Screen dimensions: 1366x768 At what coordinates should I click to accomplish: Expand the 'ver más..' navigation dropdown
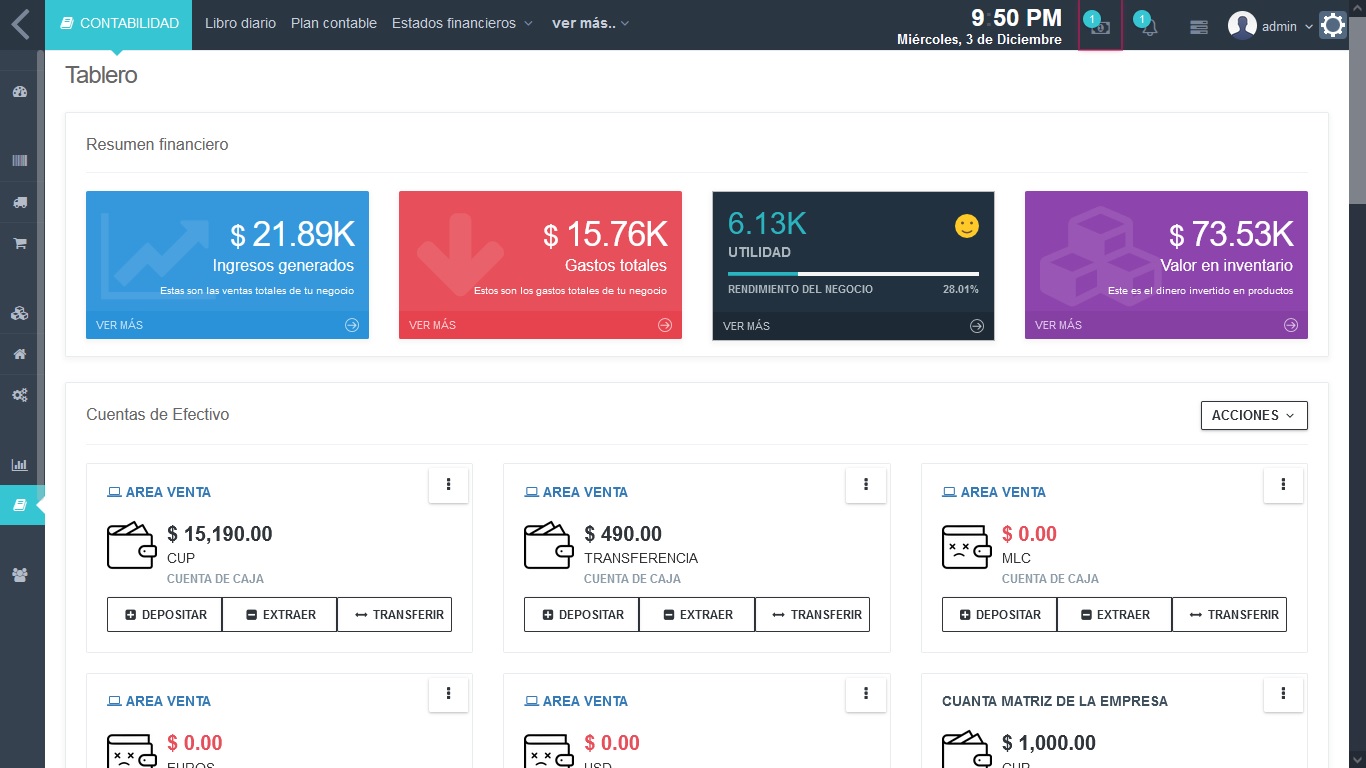(x=590, y=23)
